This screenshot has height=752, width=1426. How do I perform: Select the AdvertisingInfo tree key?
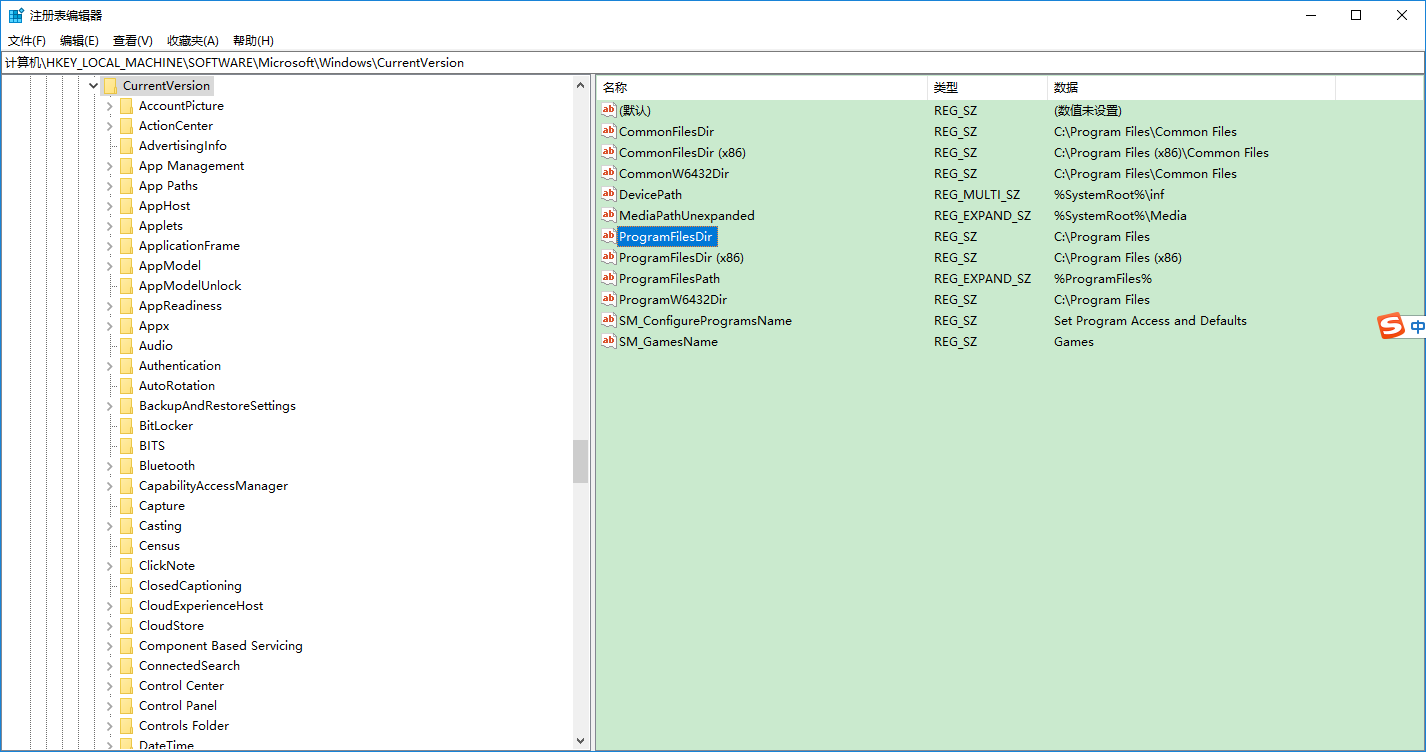(183, 146)
